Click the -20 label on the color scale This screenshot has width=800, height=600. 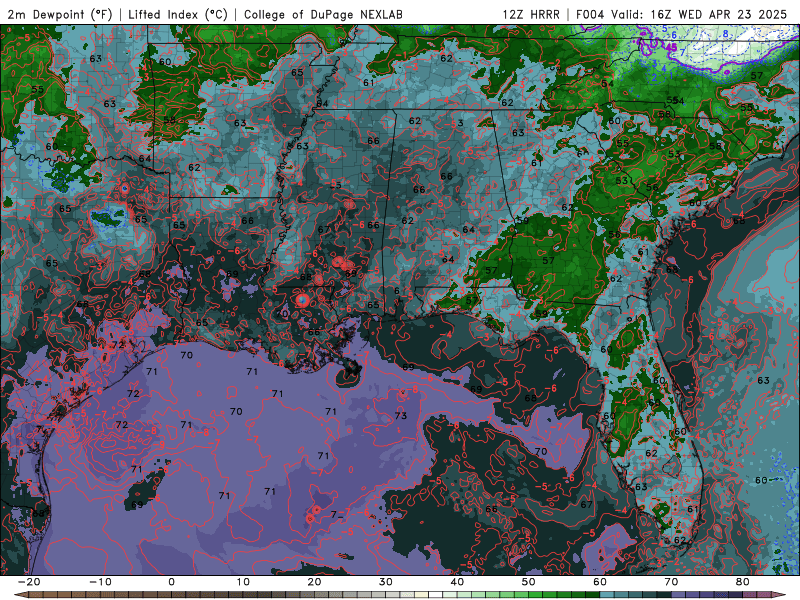(x=29, y=582)
